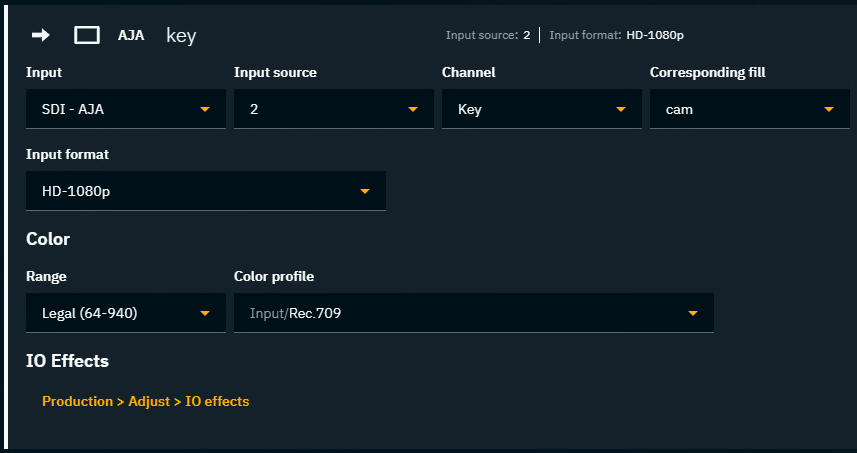The width and height of the screenshot is (857, 453).
Task: Open the Input format HD-1080p dropdown
Action: point(205,191)
